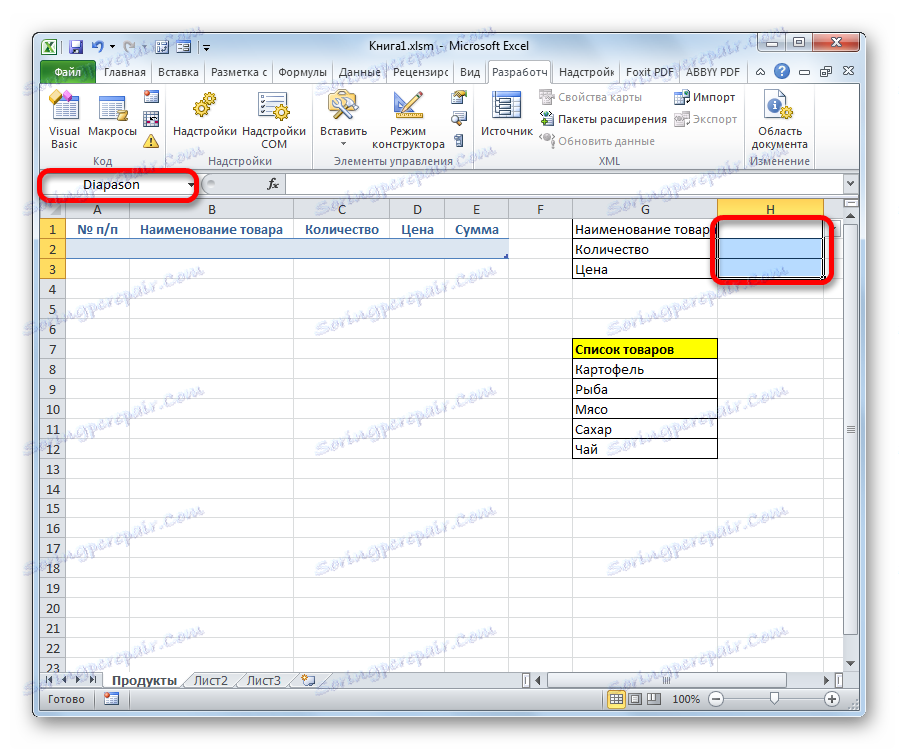Switch to the Данные tab
Viewport: 899px width, 750px height.
(x=359, y=72)
